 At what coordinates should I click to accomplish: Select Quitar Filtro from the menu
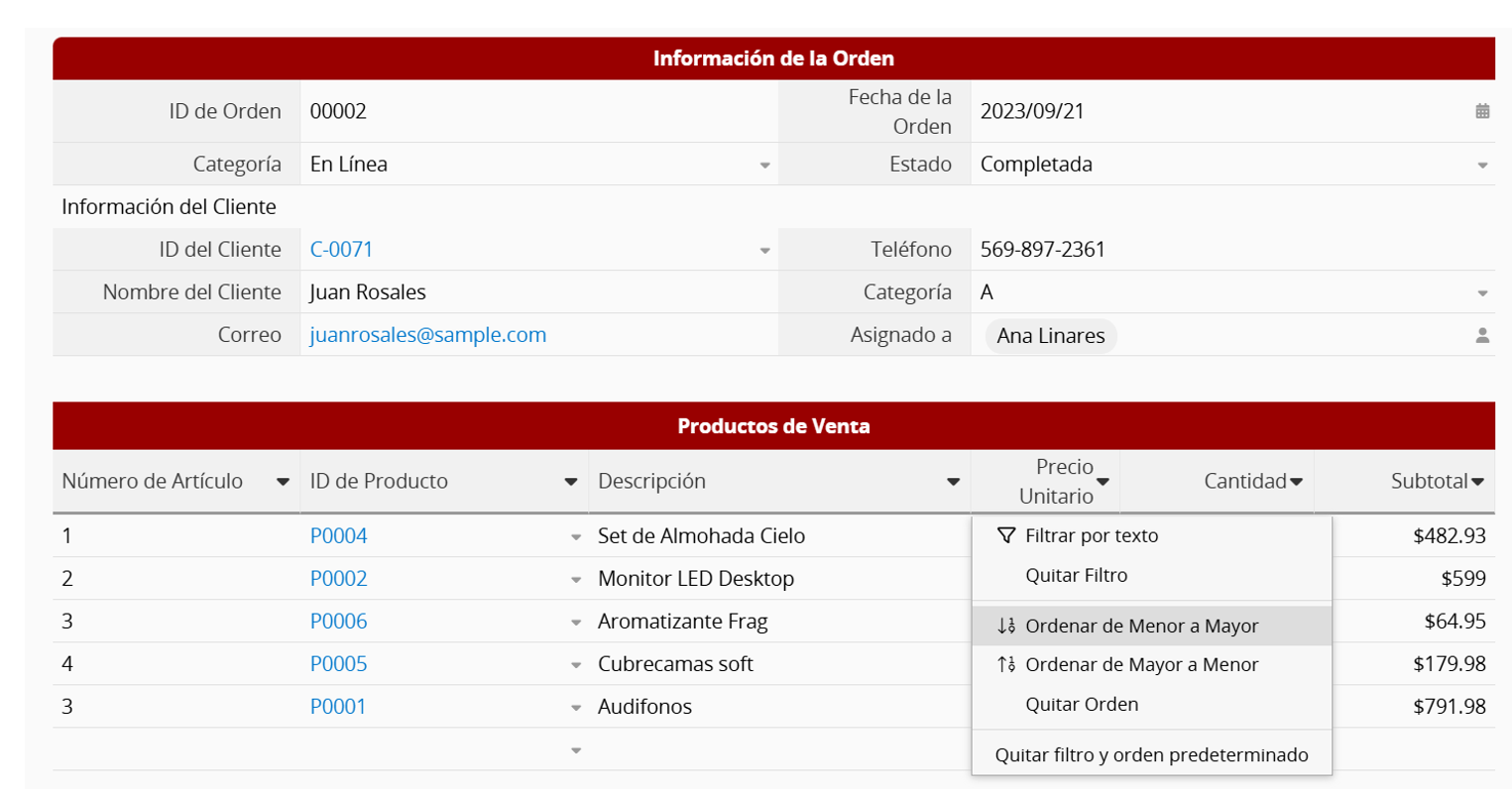click(1076, 575)
